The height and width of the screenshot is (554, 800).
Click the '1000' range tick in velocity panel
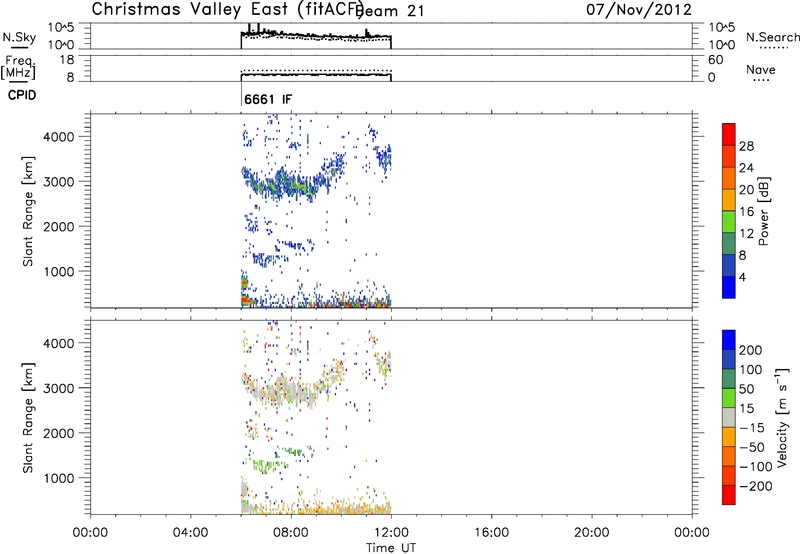click(x=58, y=479)
